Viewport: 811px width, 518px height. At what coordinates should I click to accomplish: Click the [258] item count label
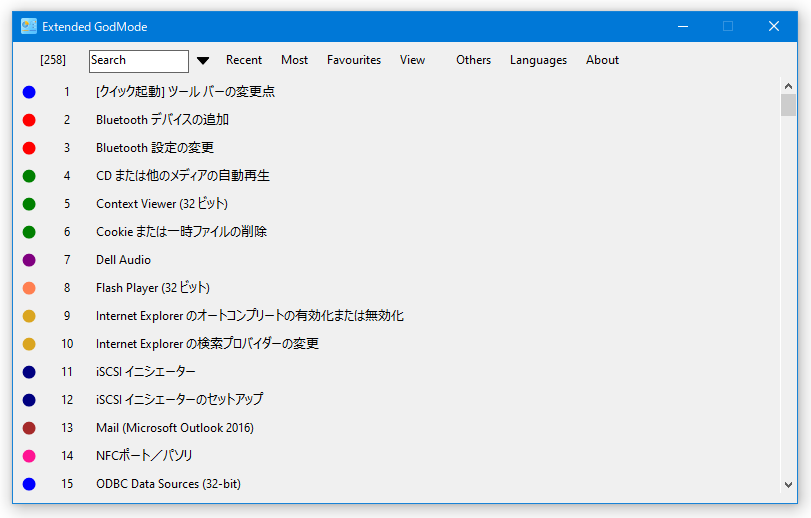click(x=53, y=60)
